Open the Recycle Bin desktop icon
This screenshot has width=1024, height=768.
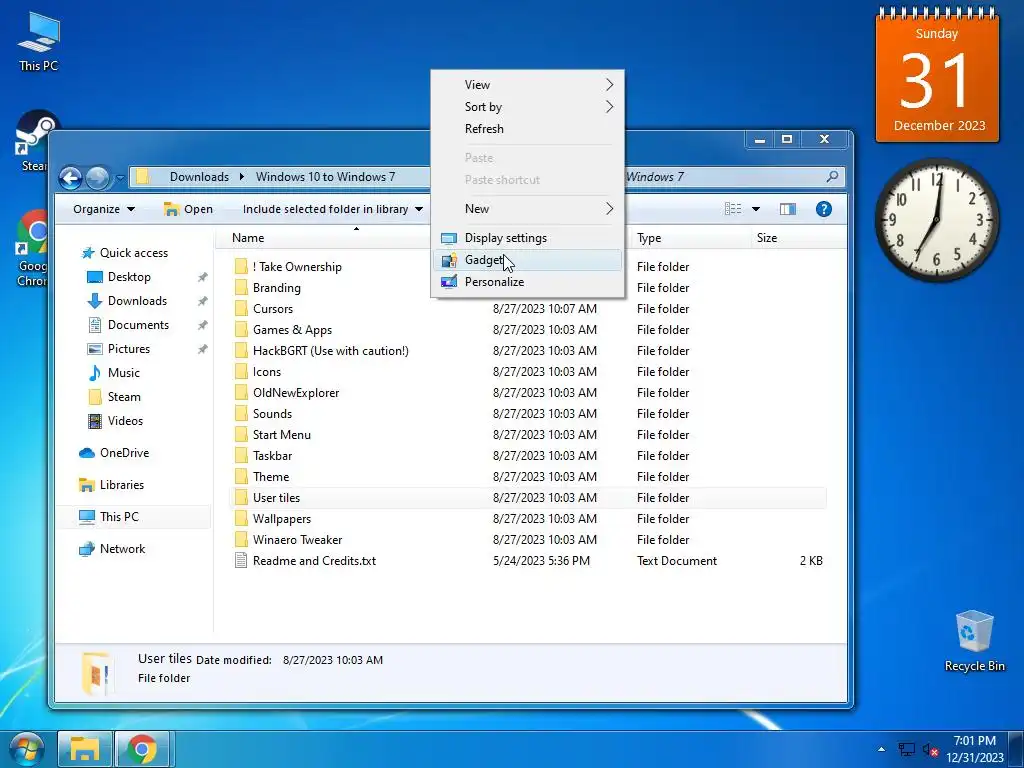(x=974, y=641)
